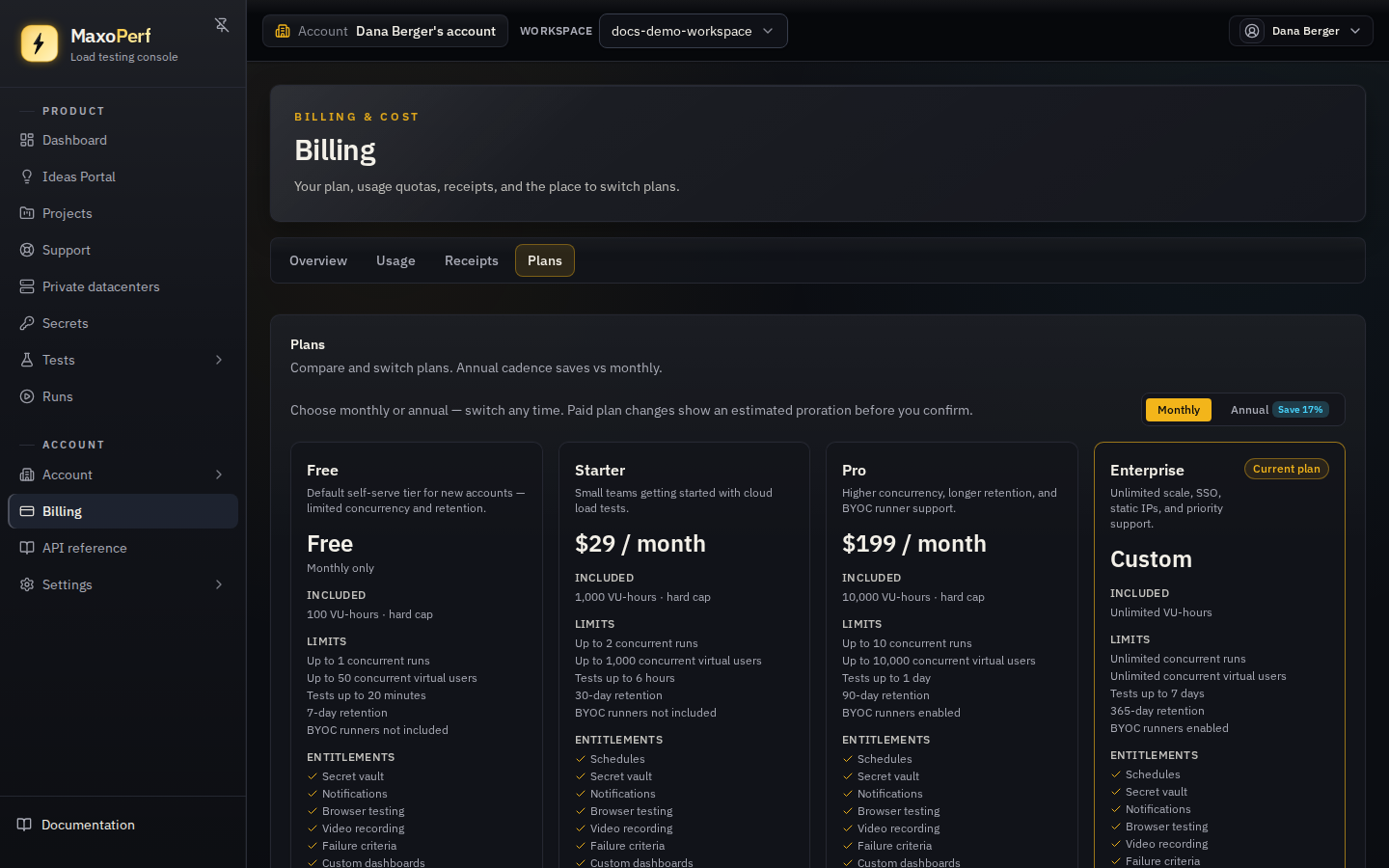Click the Documentation book icon
The height and width of the screenshot is (868, 1389).
click(25, 825)
